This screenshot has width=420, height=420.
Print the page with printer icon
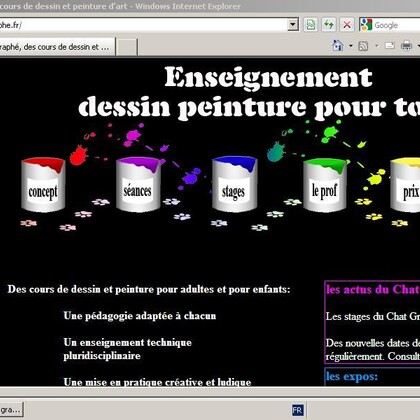406,45
